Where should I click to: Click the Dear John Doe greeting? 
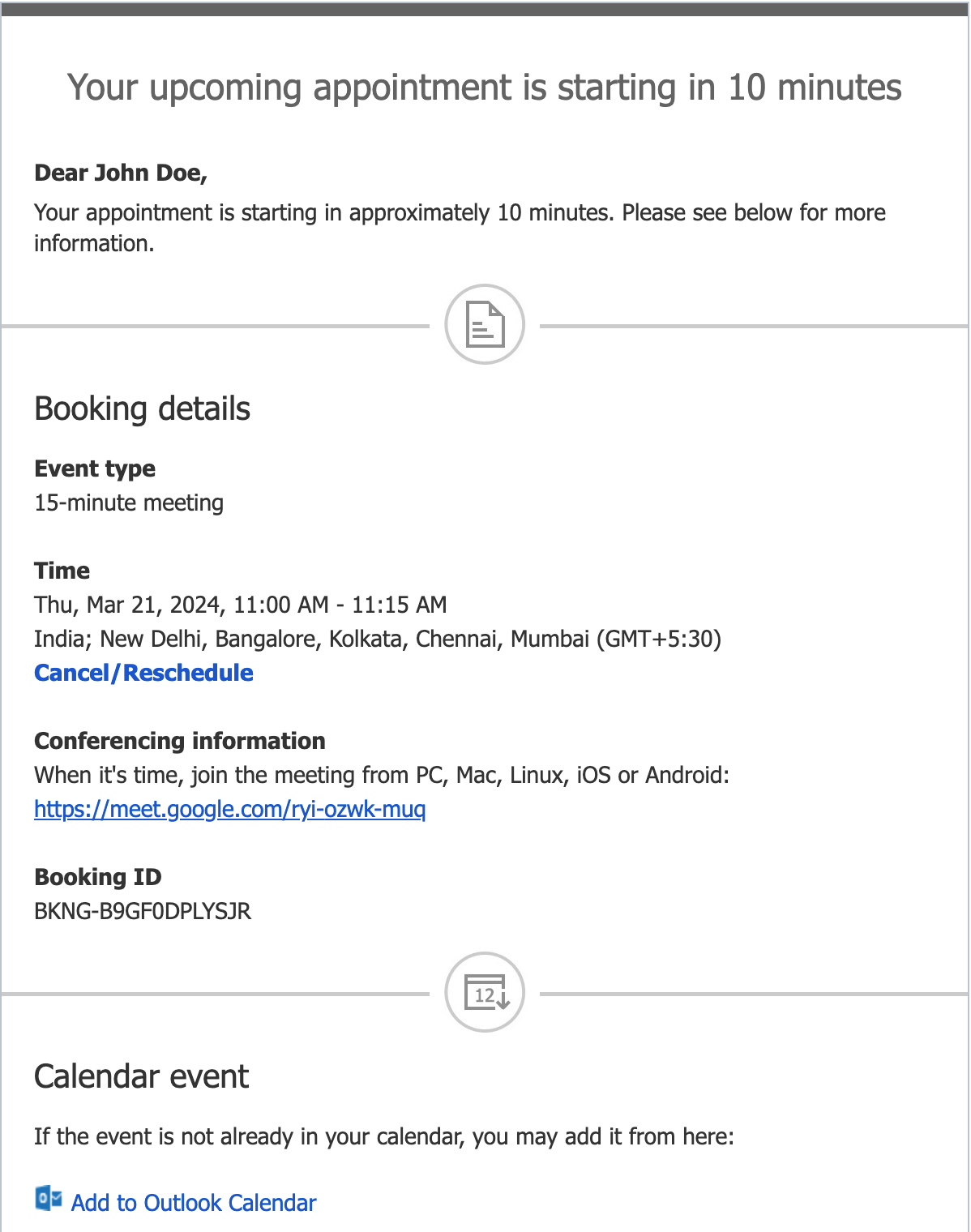pos(121,173)
